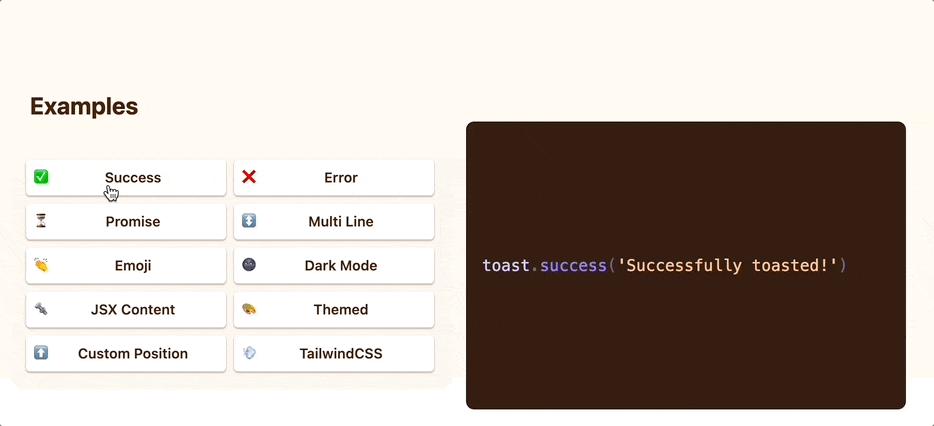Click the hourglass icon on Promise

[x=41, y=221]
